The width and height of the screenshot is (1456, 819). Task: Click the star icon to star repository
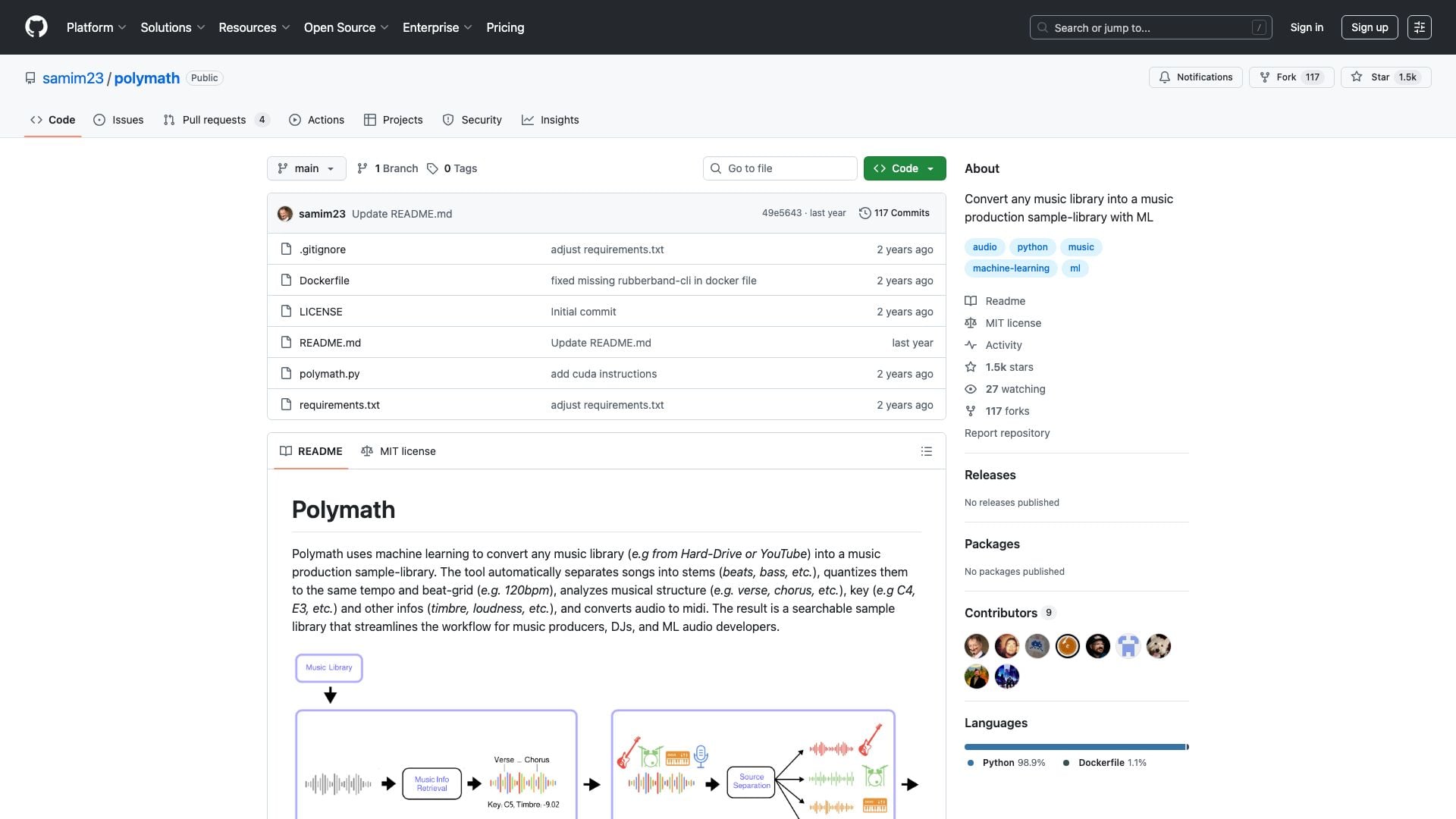point(1357,77)
